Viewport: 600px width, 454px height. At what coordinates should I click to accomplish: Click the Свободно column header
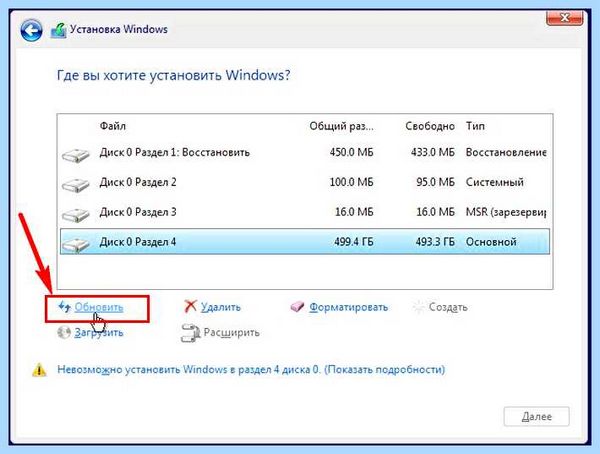[430, 126]
